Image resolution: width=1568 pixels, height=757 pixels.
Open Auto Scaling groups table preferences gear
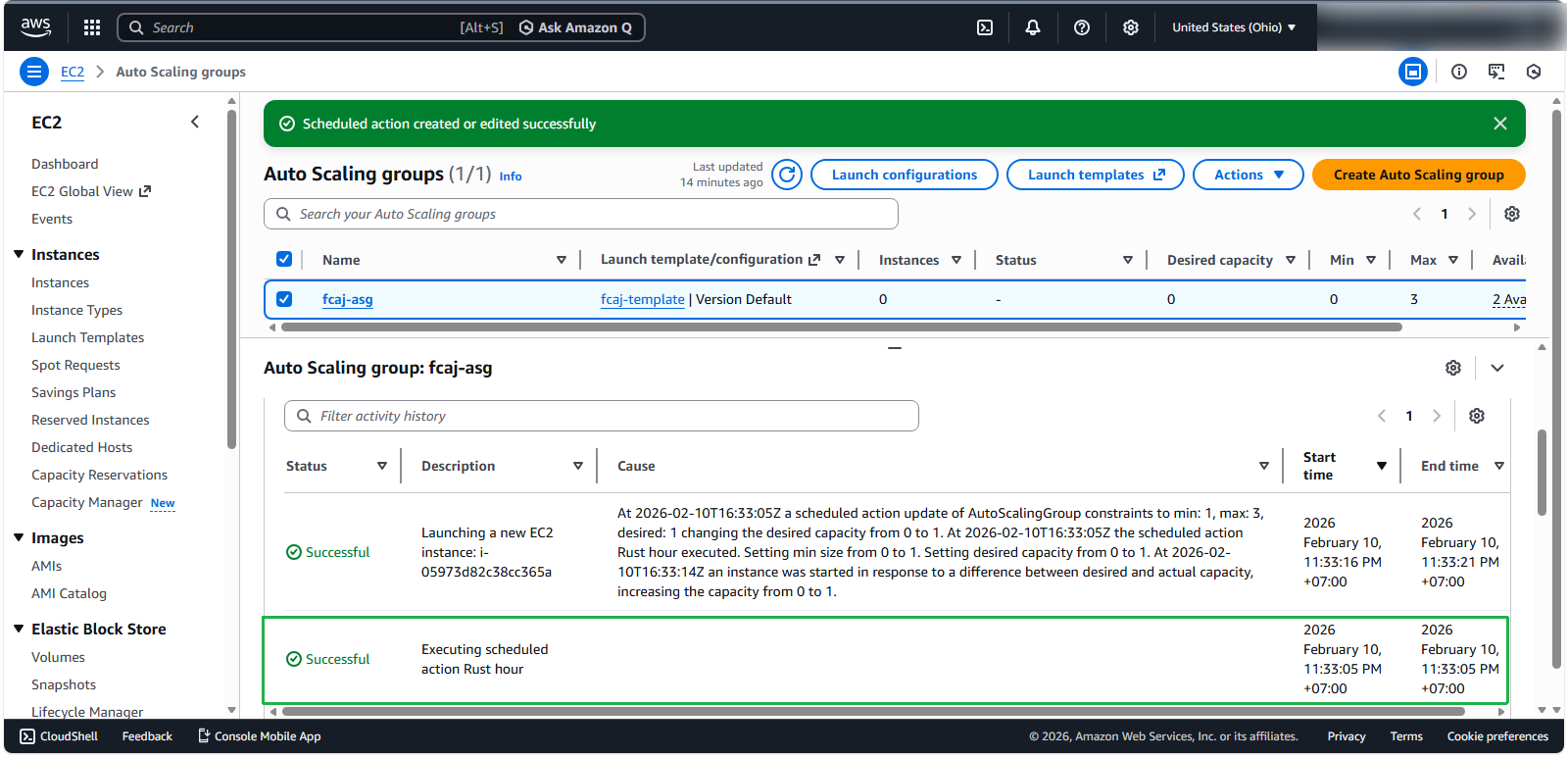pos(1512,214)
